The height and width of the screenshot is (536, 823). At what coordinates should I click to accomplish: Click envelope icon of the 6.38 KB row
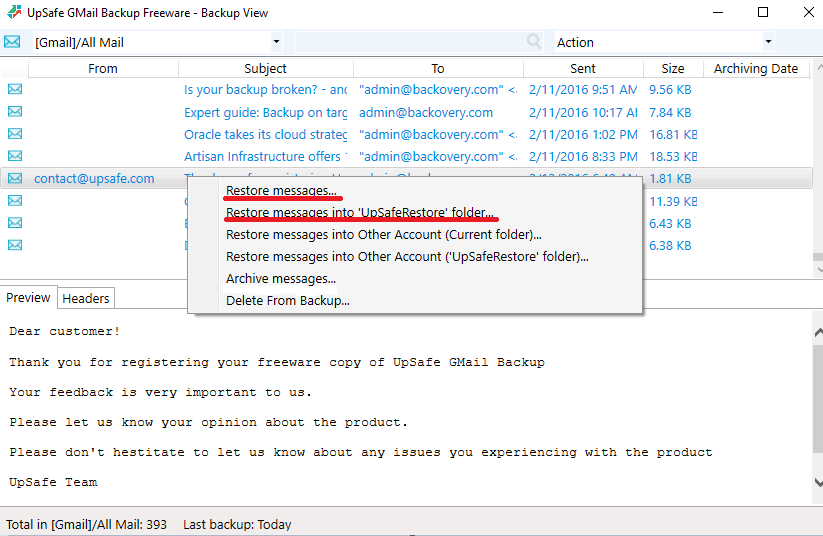(x=15, y=245)
